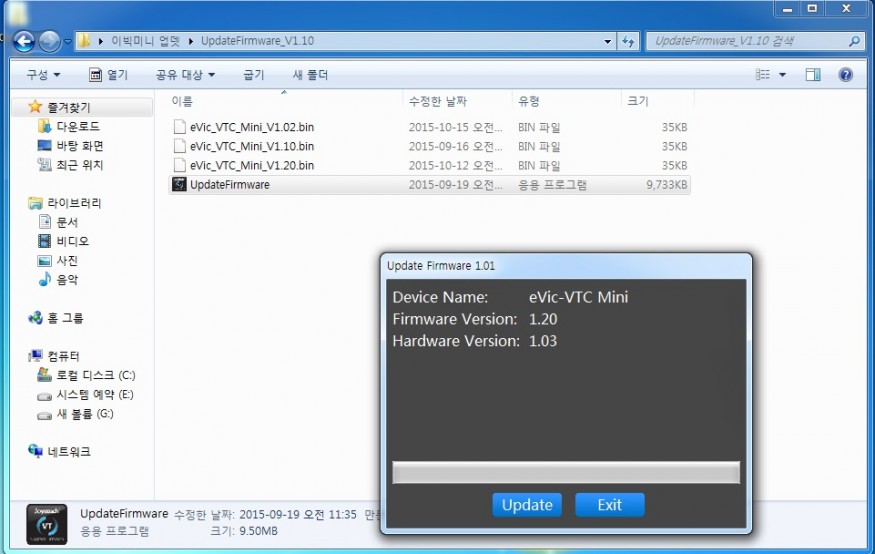Select the 이빅미니 업뎃 breadcrumb
Screen dimensions: 875x554
coord(145,41)
